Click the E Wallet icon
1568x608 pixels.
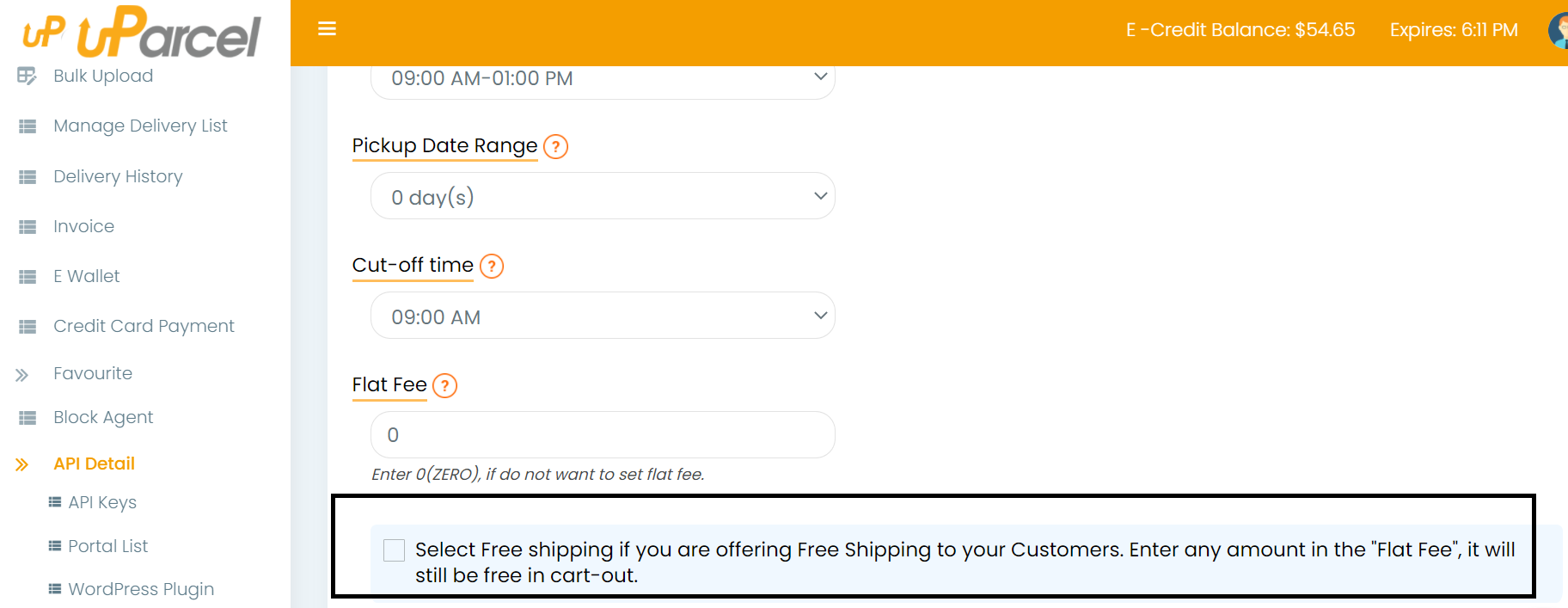(26, 276)
